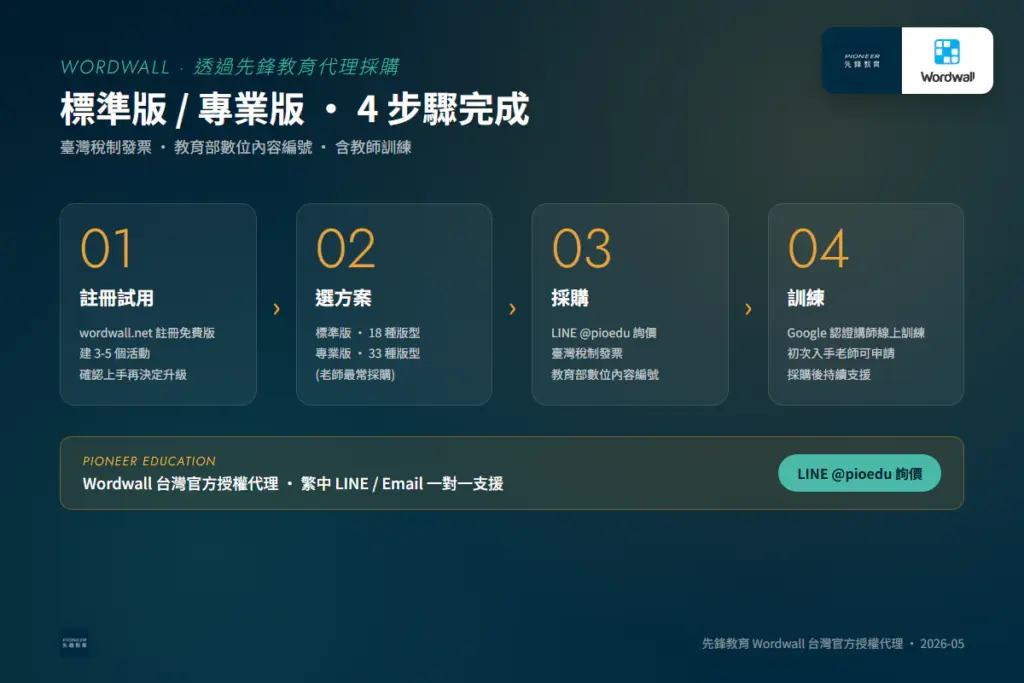Click the large number 01
This screenshot has width=1024, height=683.
(x=106, y=249)
